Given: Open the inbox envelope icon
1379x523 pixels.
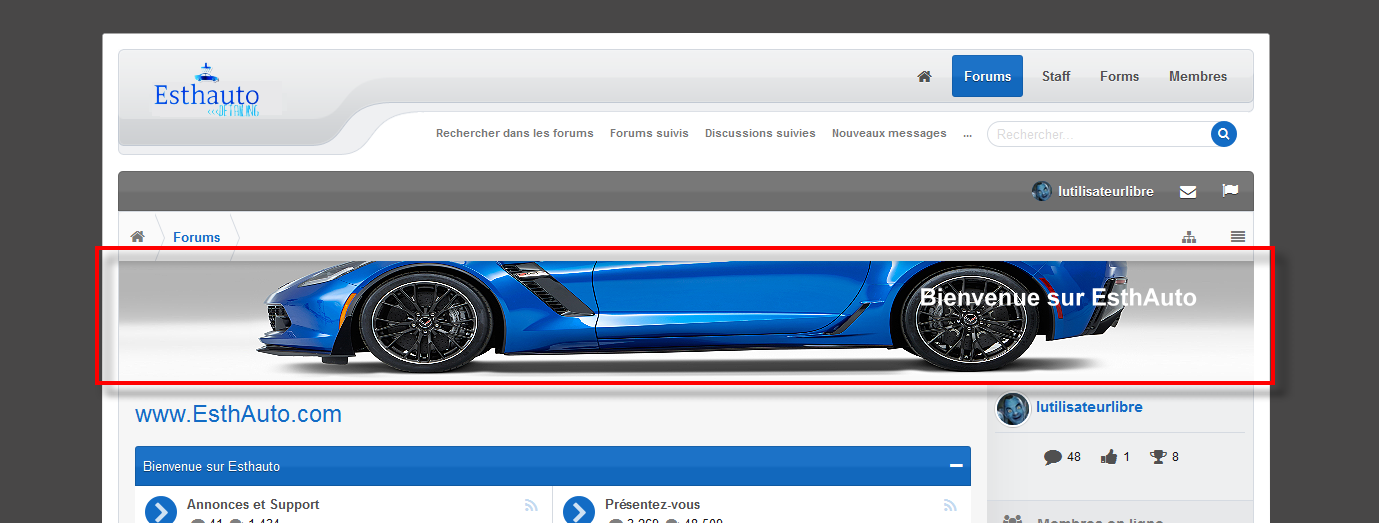Looking at the screenshot, I should click(x=1188, y=191).
